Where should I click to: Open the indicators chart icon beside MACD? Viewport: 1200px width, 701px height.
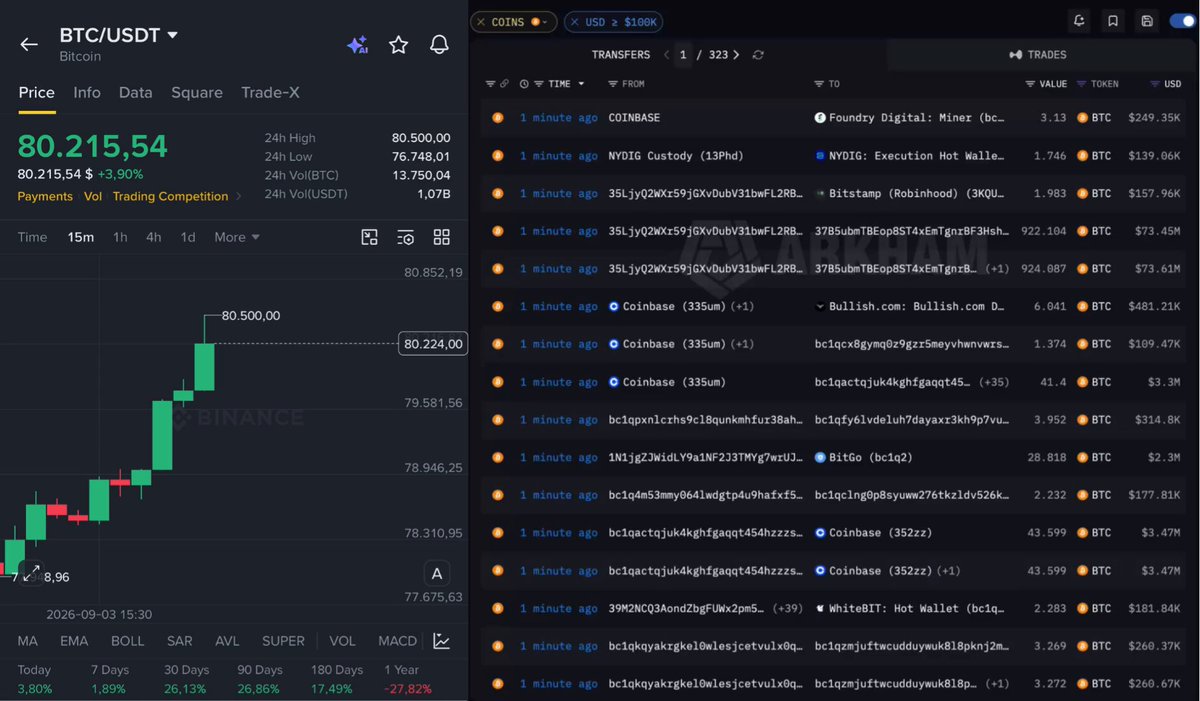point(441,641)
